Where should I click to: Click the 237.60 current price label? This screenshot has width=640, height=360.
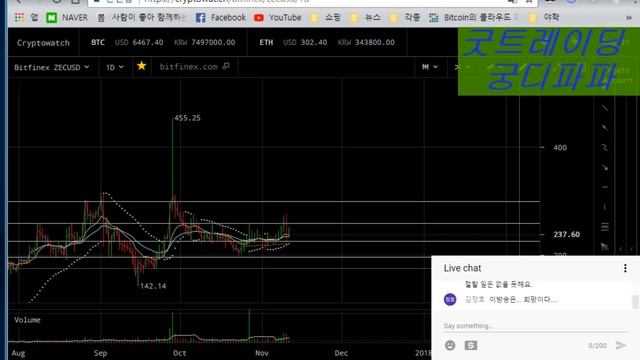click(x=567, y=234)
